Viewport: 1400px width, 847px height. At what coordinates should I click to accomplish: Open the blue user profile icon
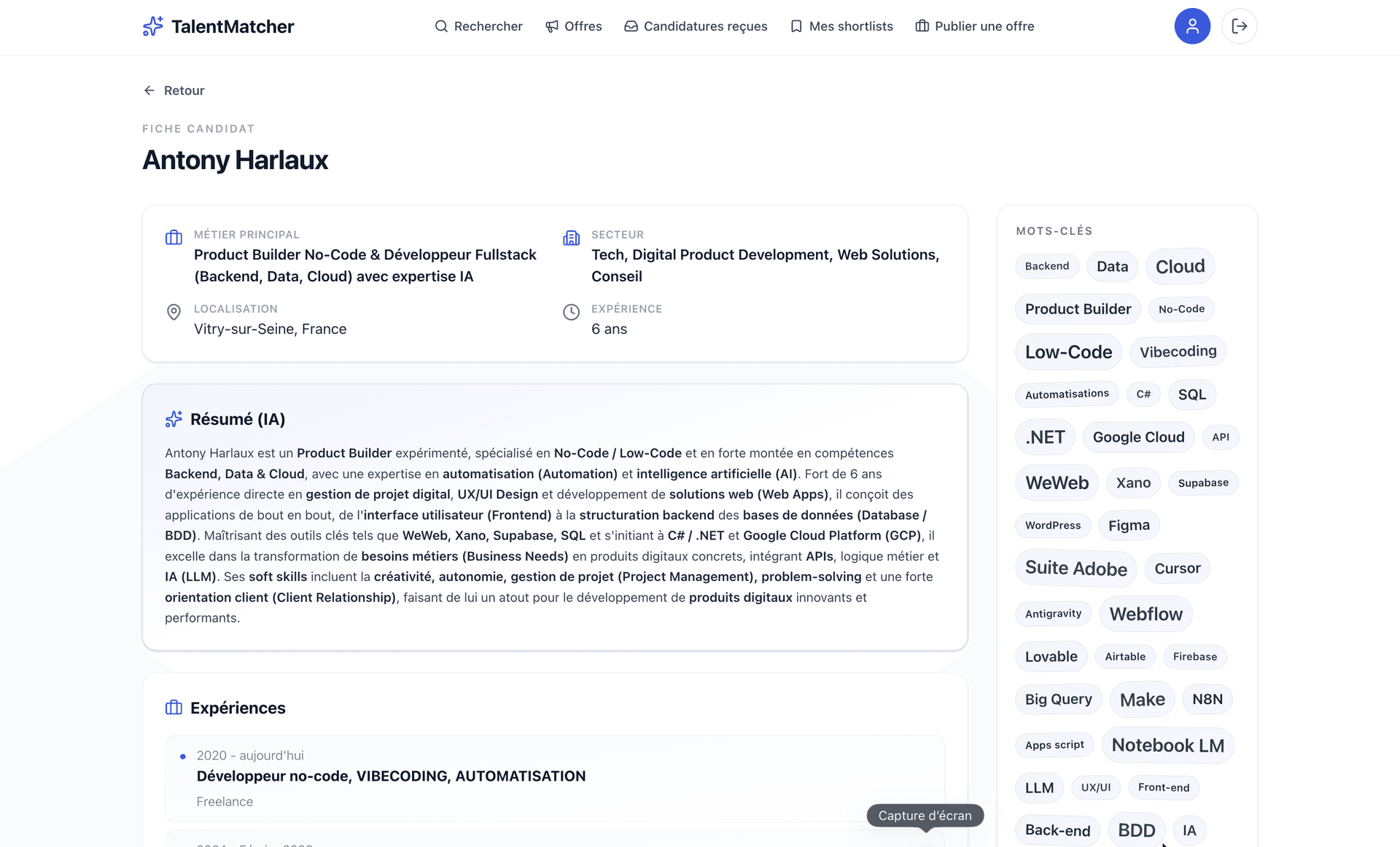click(1192, 26)
